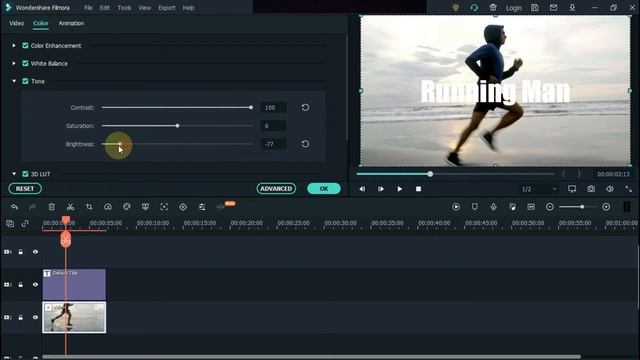640x360 pixels.
Task: Click the download icon in title bar
Action: click(x=572, y=7)
